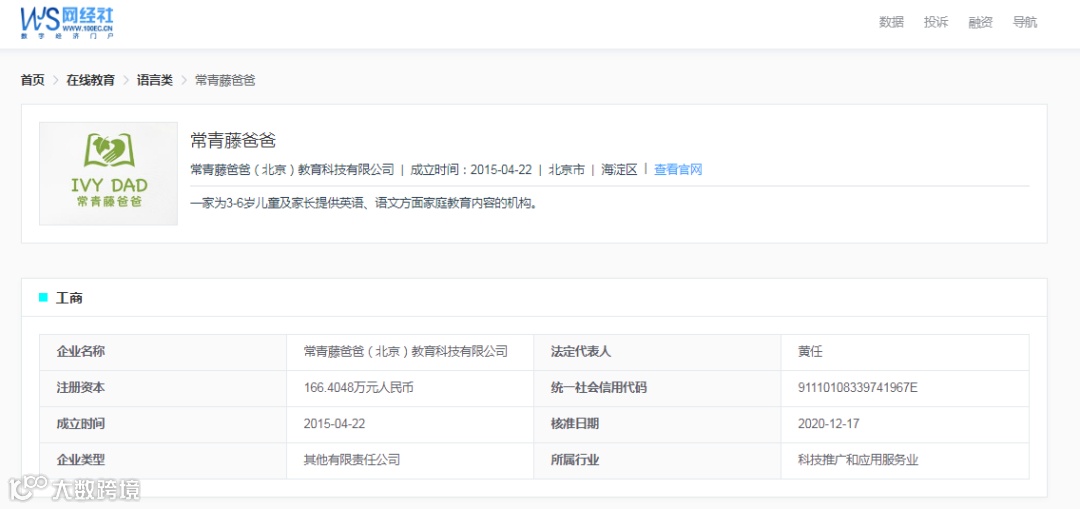
Task: Select the 常青藤爸爸 breadcrumb item
Action: tap(225, 80)
